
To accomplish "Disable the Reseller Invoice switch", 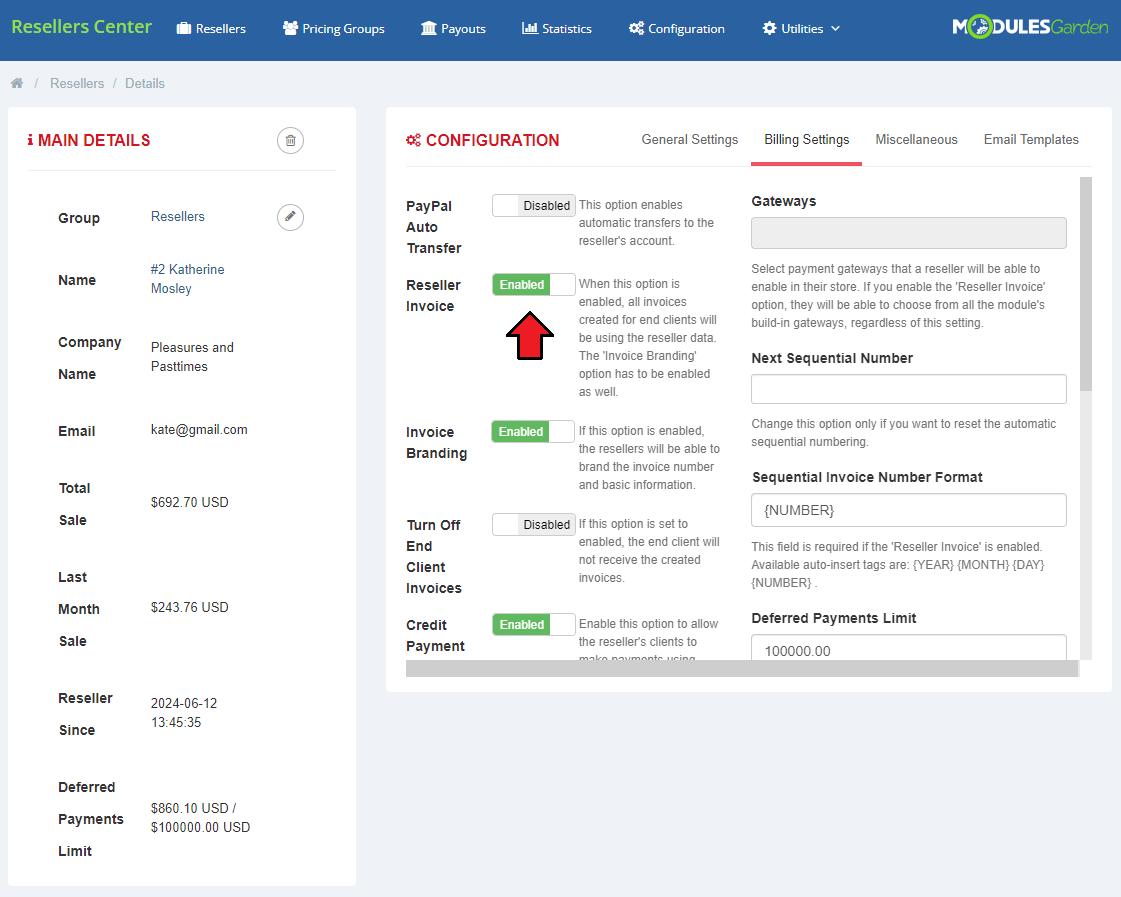I will (533, 284).
